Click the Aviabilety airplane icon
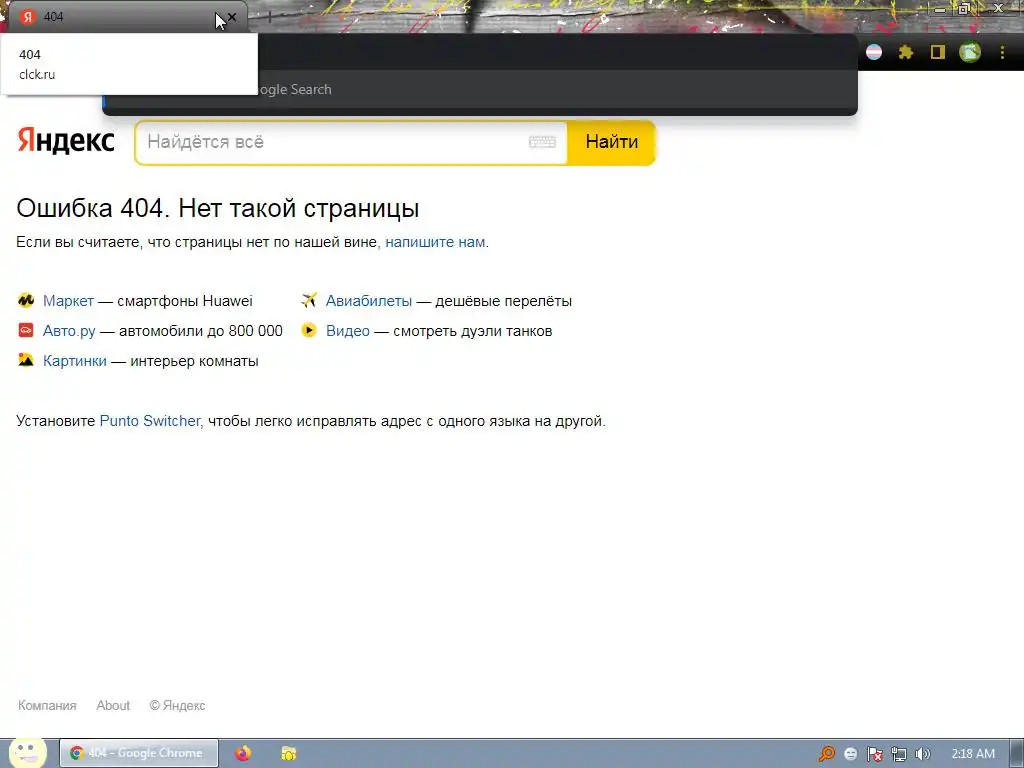Screen dimensions: 1024x768 (309, 300)
